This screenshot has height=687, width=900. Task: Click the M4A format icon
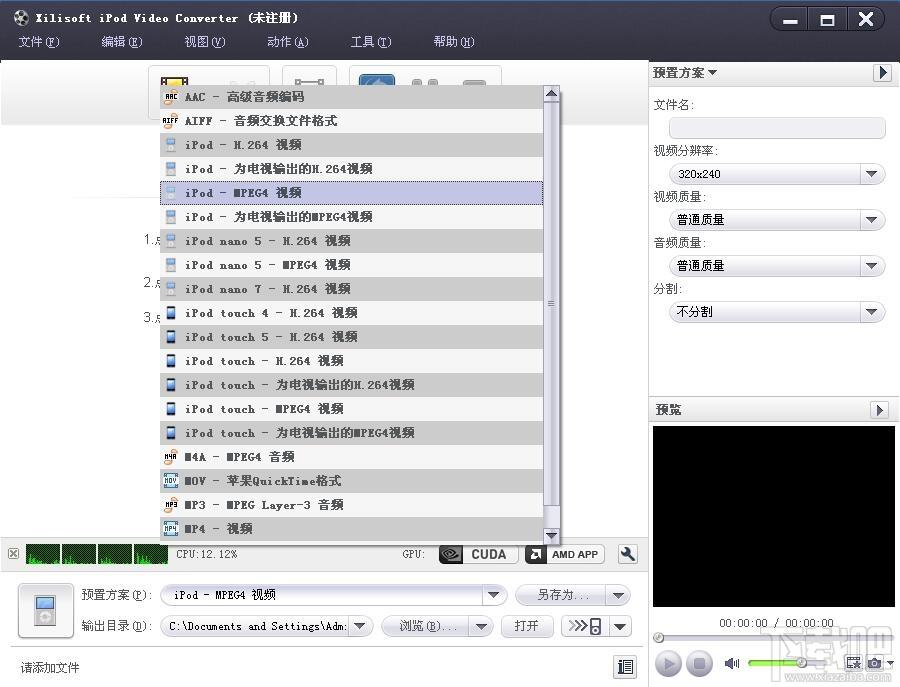point(170,457)
